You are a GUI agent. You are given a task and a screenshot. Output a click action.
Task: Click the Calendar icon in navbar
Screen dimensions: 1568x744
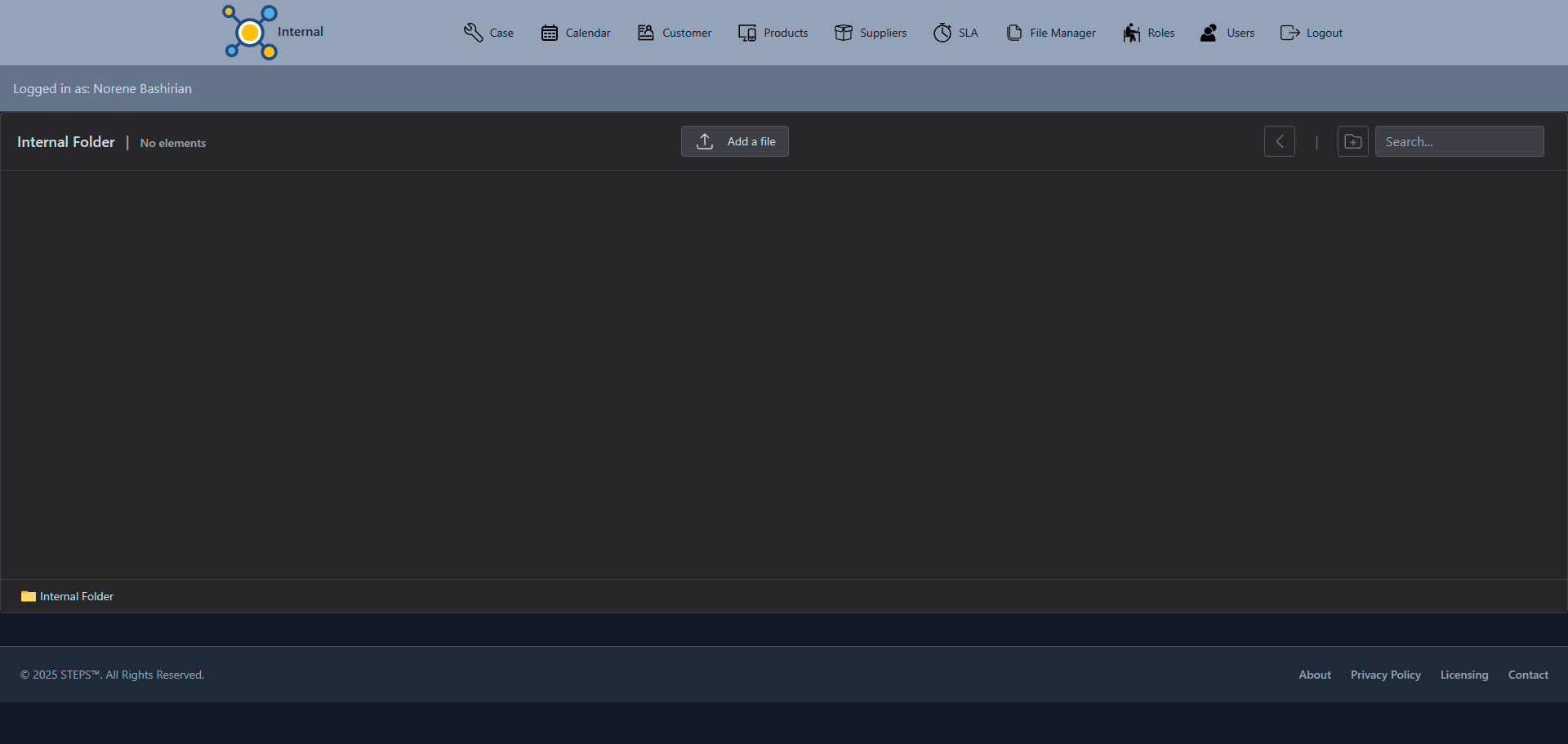click(550, 33)
